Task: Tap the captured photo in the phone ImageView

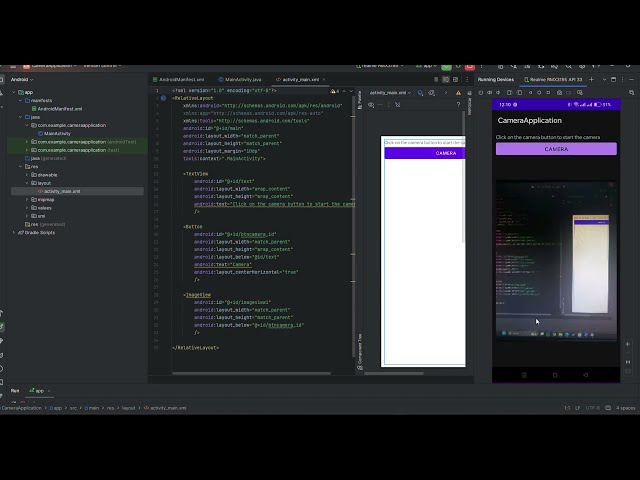Action: coord(556,260)
